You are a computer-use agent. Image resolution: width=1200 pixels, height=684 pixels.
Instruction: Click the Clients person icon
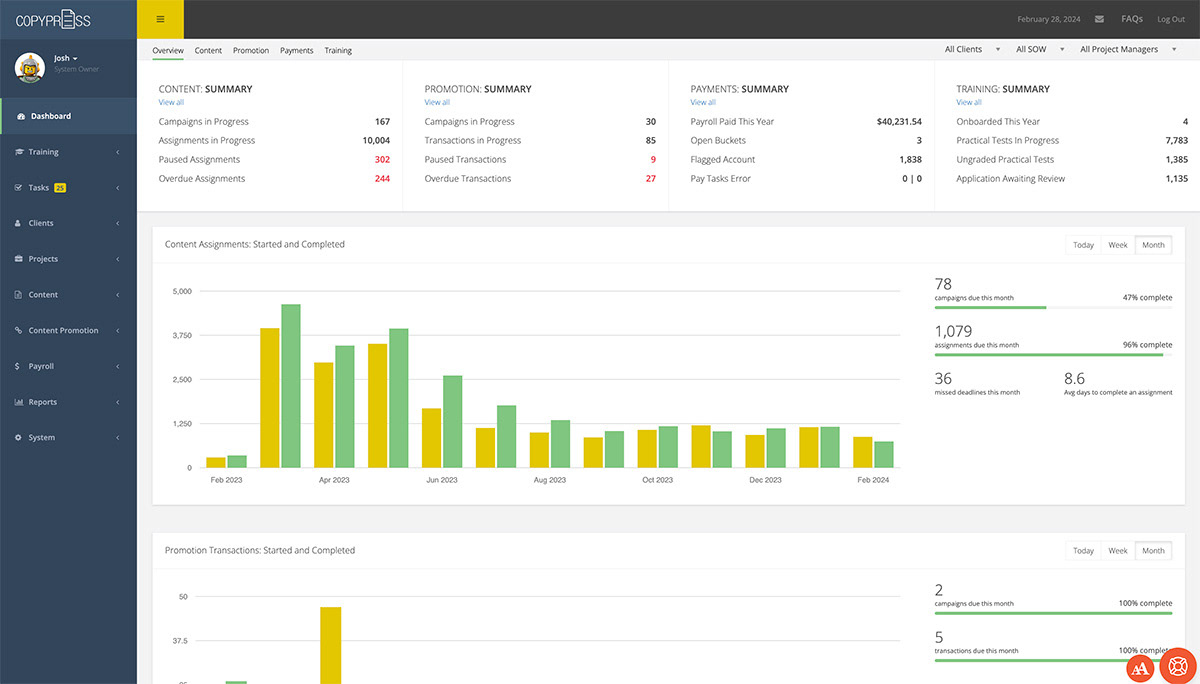point(19,223)
